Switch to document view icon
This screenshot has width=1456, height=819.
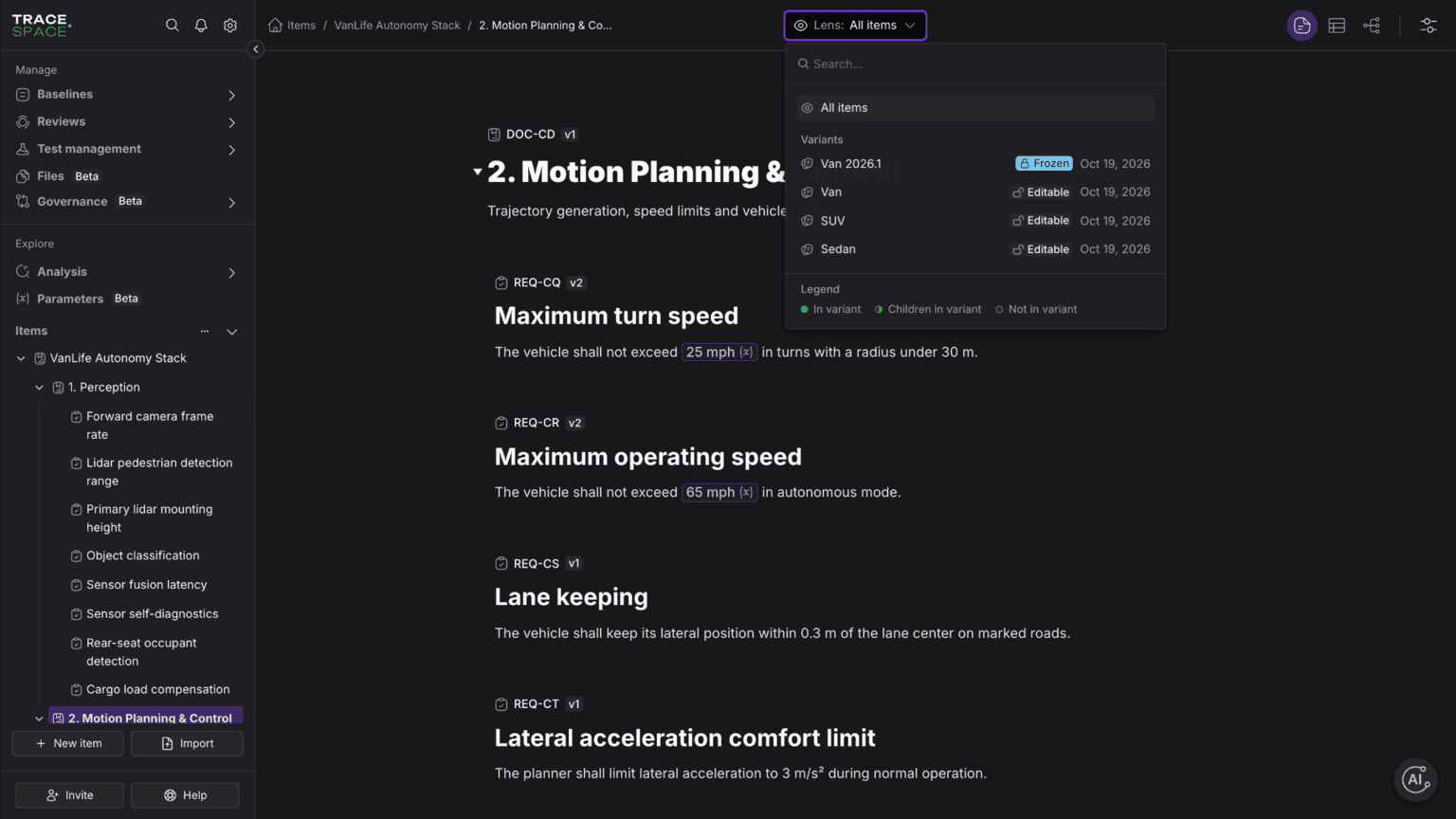click(1301, 26)
